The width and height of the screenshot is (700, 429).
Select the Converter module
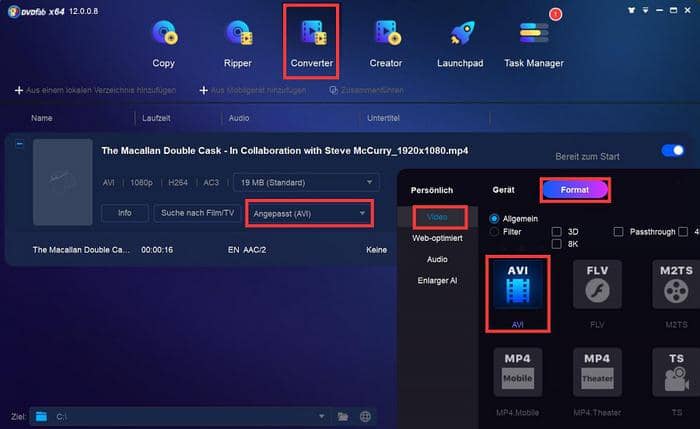coord(311,44)
